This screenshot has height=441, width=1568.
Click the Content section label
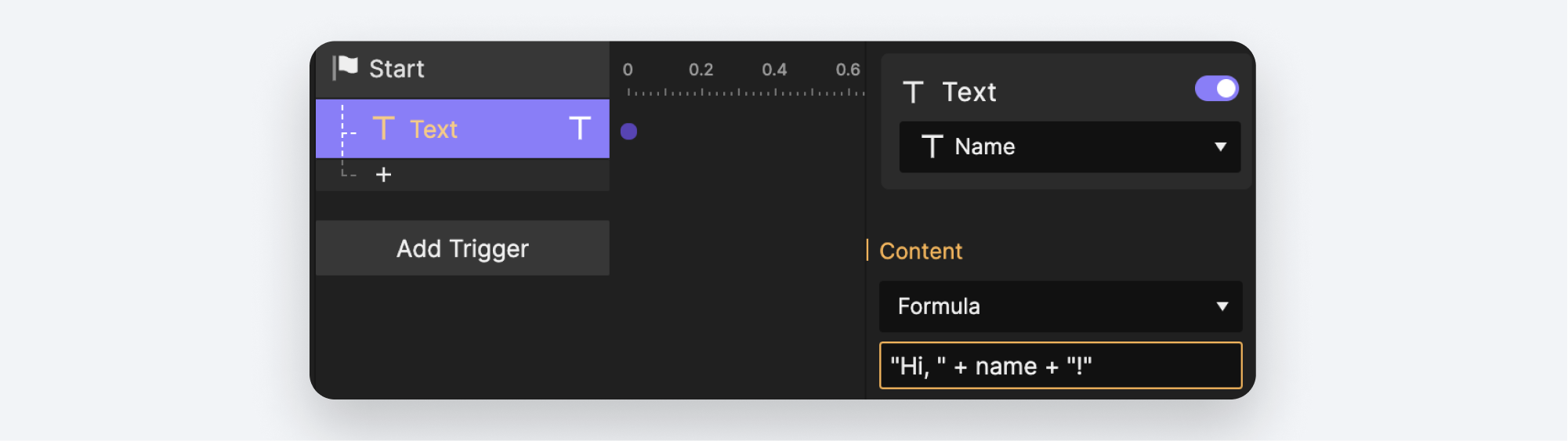click(921, 251)
